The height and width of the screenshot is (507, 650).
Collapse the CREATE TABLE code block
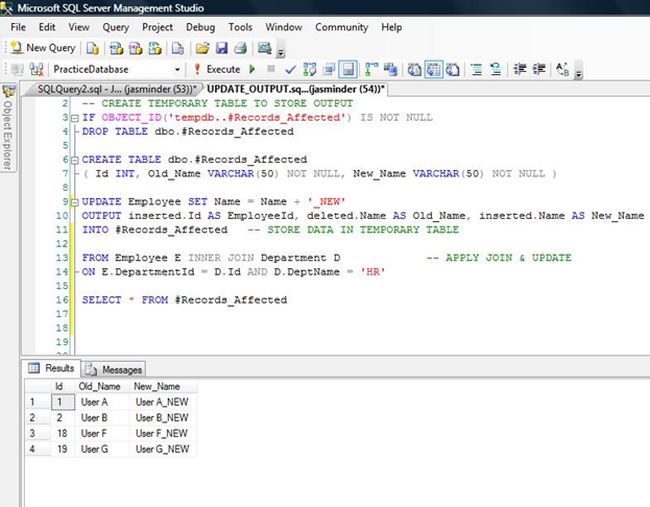click(74, 160)
